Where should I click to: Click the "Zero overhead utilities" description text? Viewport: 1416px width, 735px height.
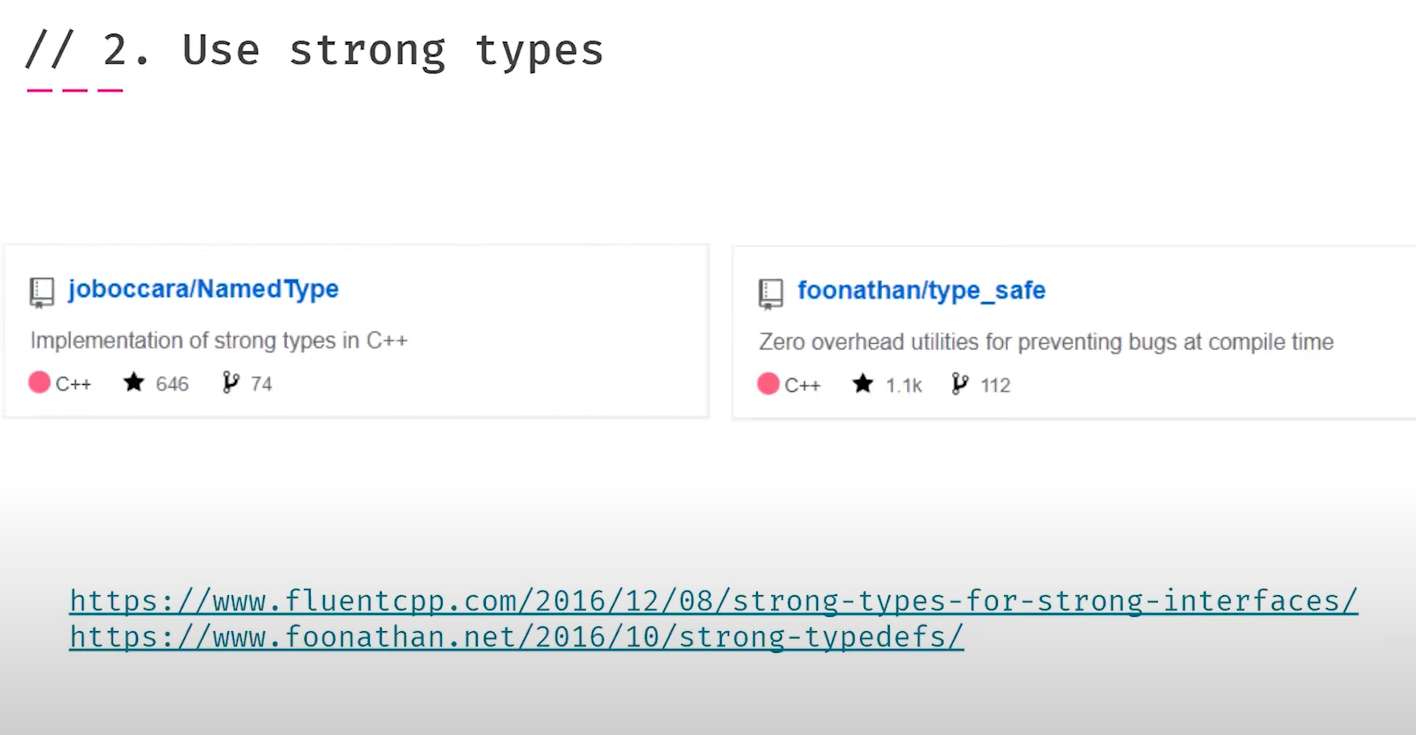coord(1046,342)
